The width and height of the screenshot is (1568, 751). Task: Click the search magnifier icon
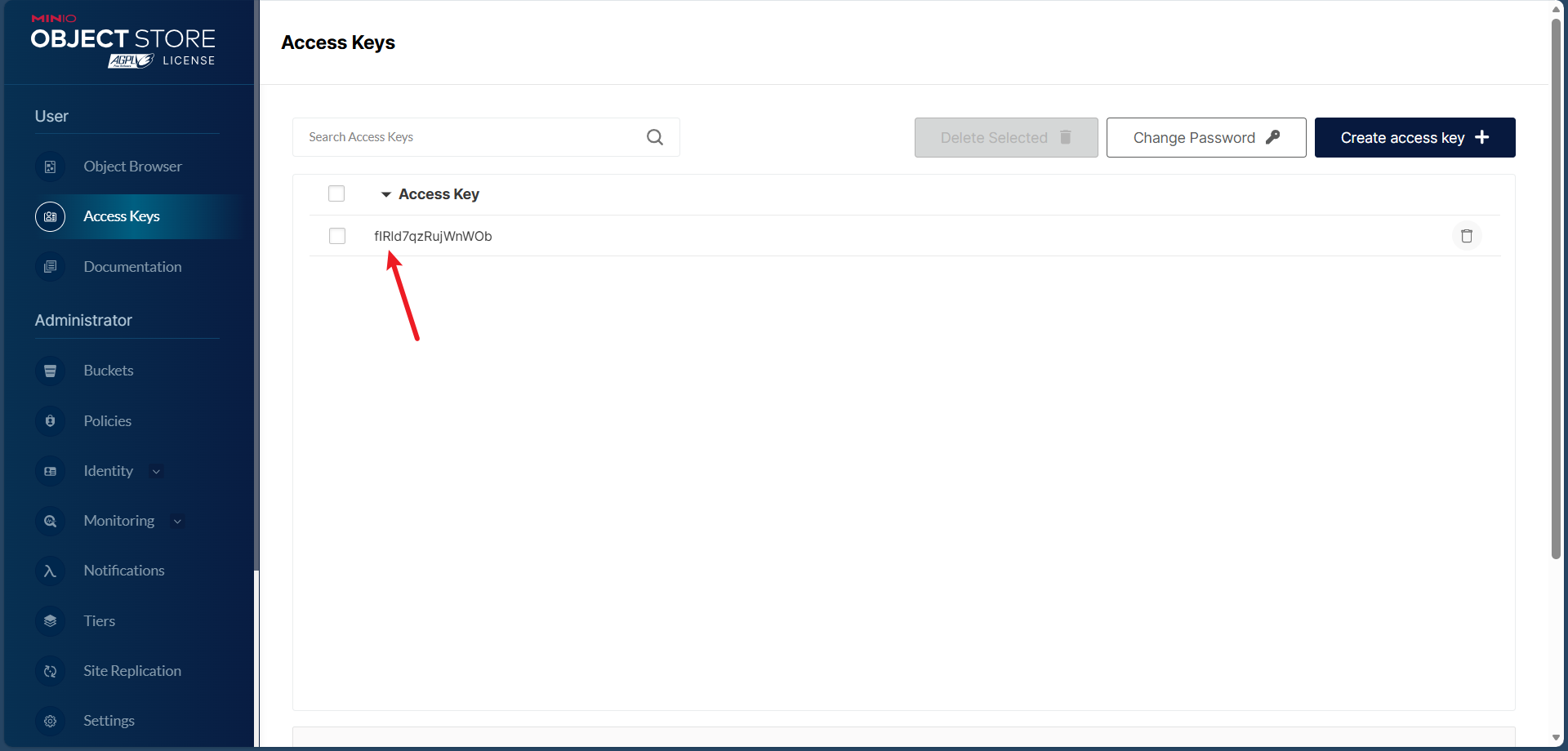click(655, 137)
